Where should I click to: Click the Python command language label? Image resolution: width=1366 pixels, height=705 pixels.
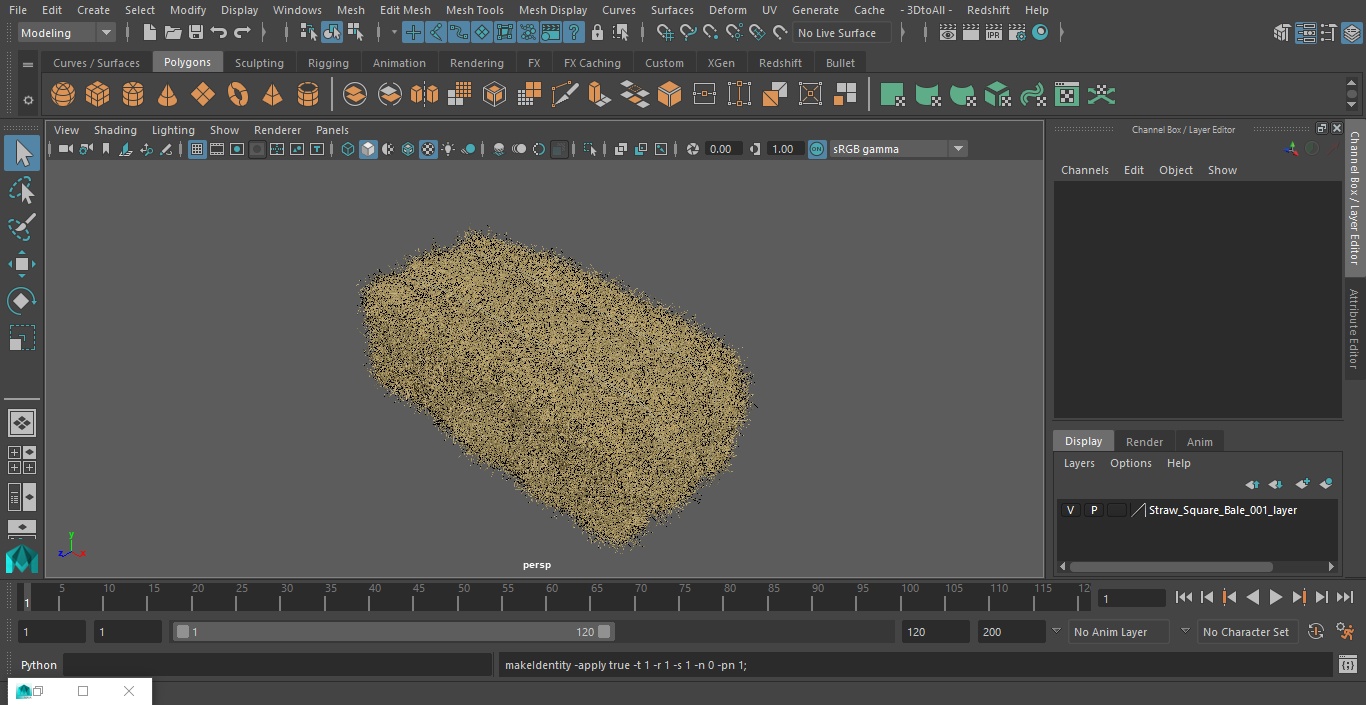[39, 665]
